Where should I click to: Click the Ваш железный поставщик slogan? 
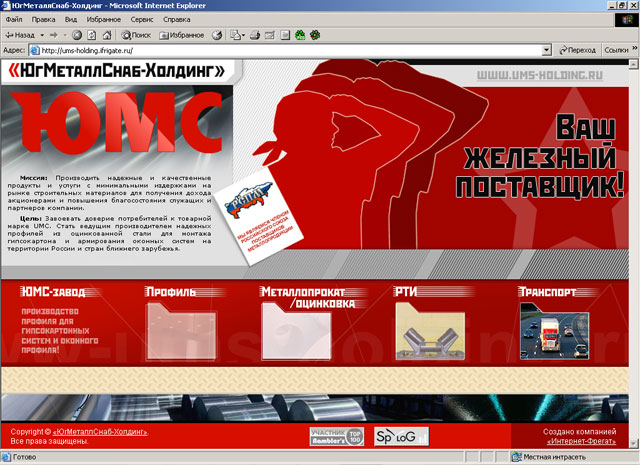click(x=540, y=156)
